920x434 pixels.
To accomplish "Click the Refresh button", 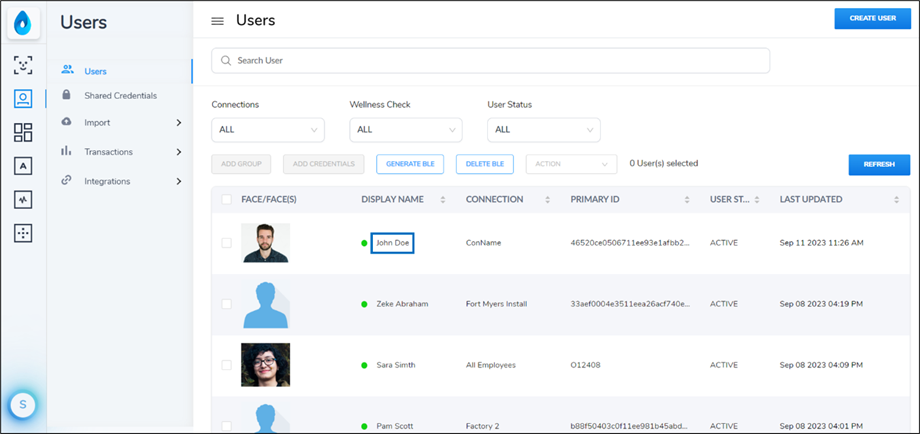I will pos(879,165).
